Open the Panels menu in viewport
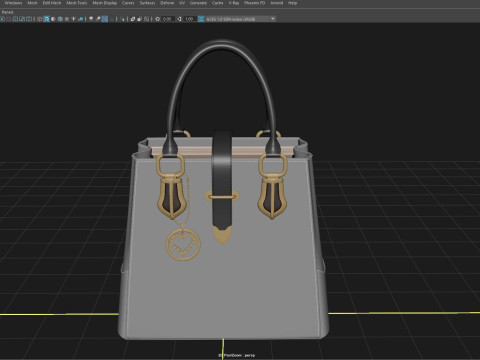 7,12
